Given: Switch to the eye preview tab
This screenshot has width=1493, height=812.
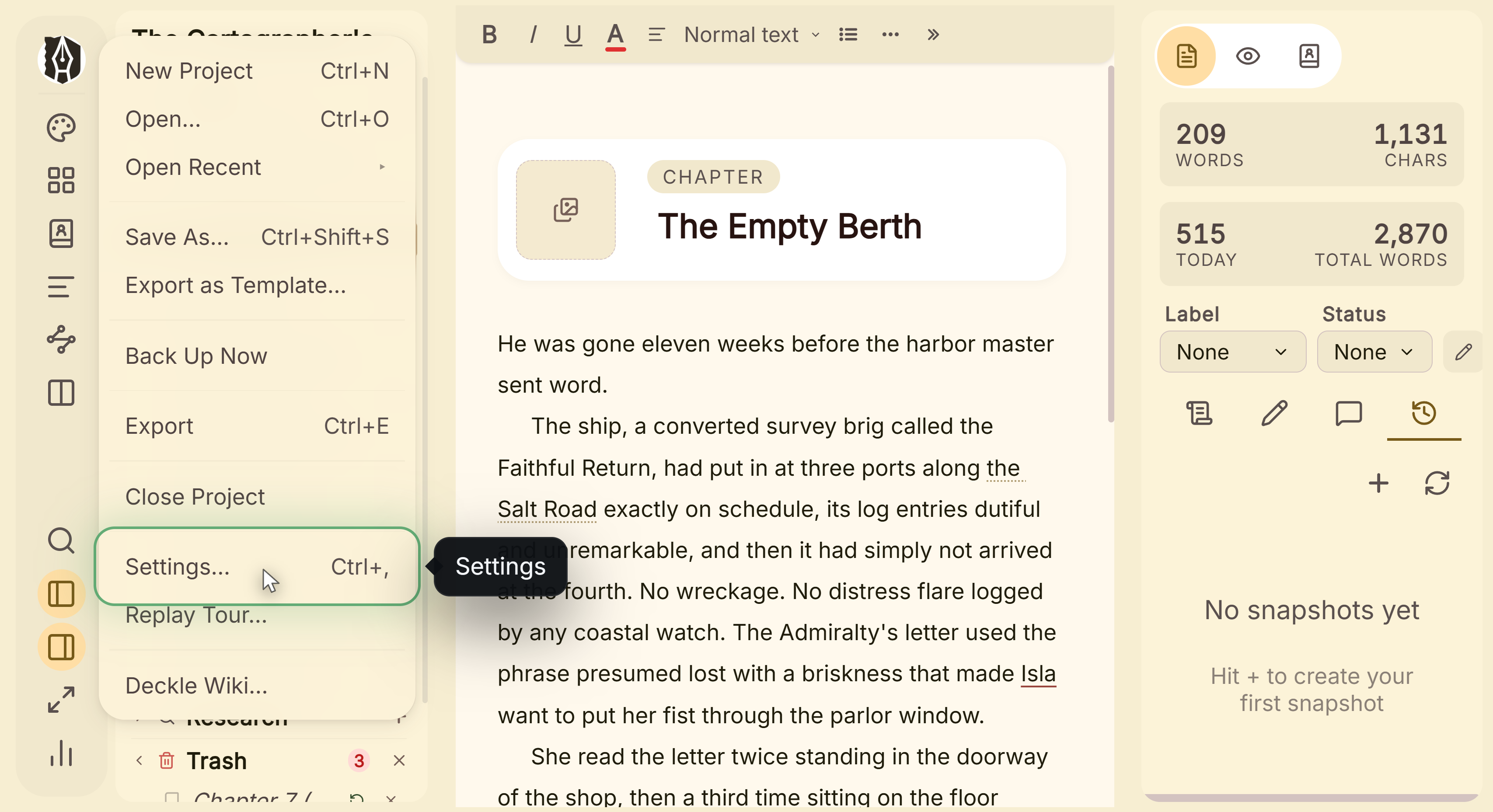Looking at the screenshot, I should coord(1247,56).
